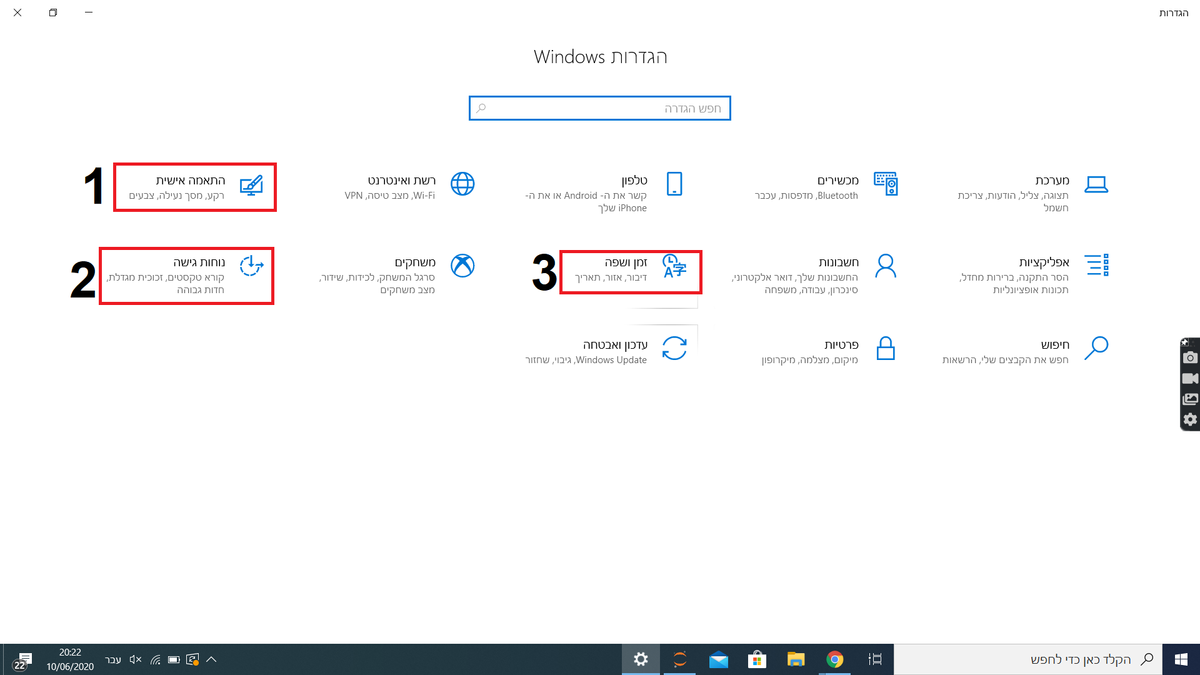
Task: Open Search (חיפוש) magnifier category icon
Action: (x=1097, y=347)
